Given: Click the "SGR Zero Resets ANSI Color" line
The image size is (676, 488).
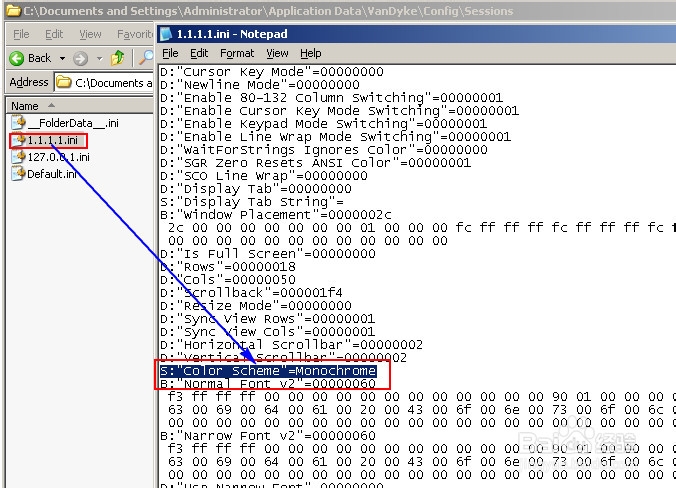Looking at the screenshot, I should 315,163.
